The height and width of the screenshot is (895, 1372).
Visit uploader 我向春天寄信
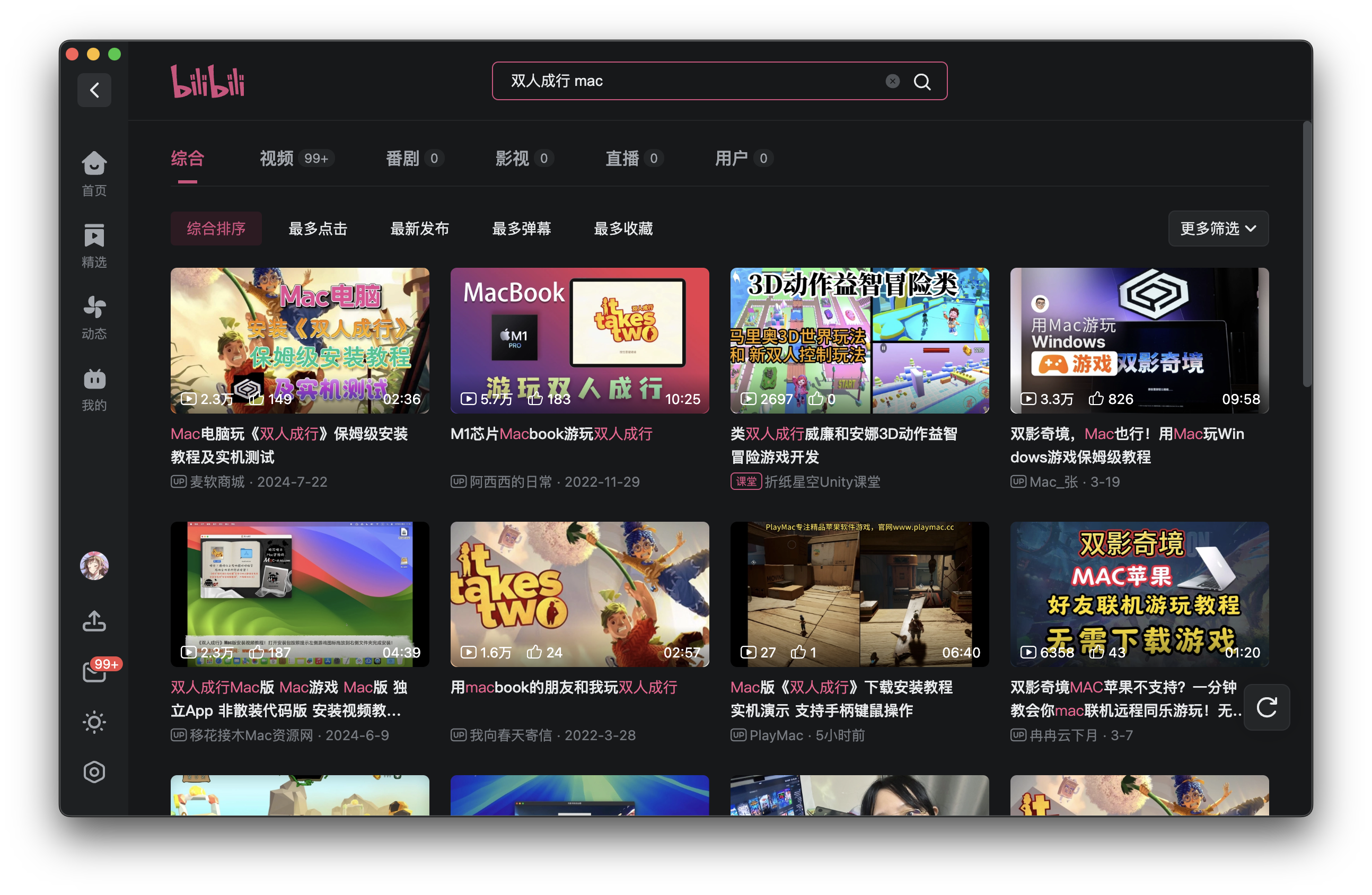[x=511, y=735]
